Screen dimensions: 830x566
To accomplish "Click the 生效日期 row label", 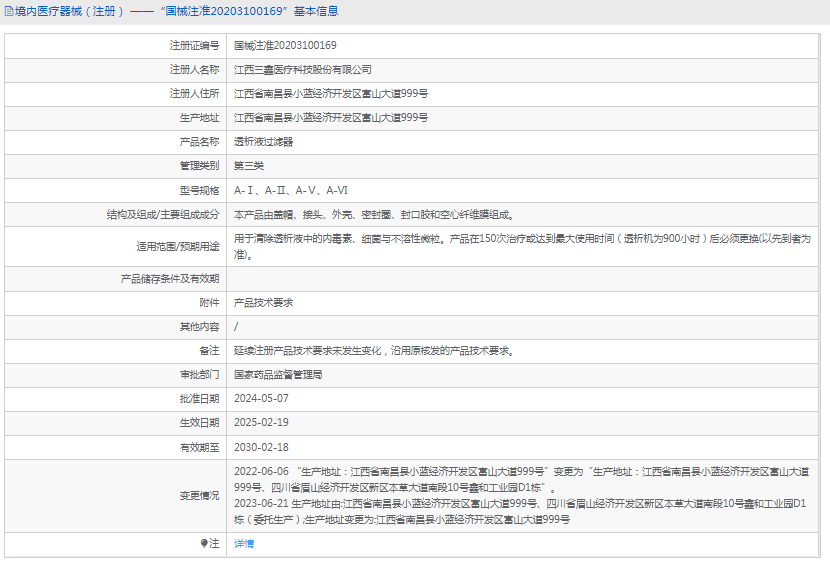I will click(x=200, y=423).
